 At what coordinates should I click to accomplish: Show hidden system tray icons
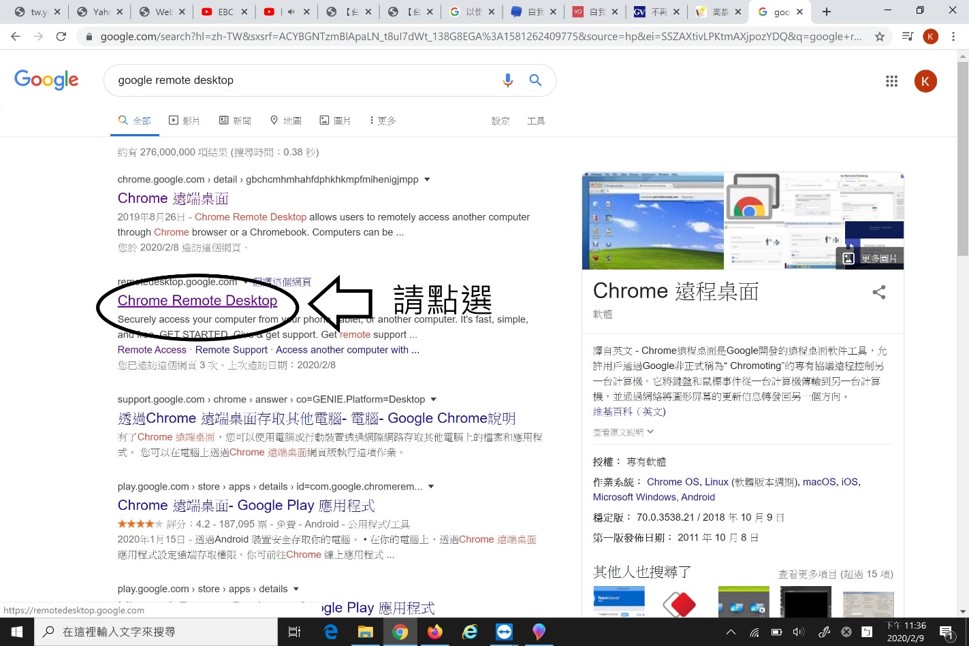pos(731,632)
